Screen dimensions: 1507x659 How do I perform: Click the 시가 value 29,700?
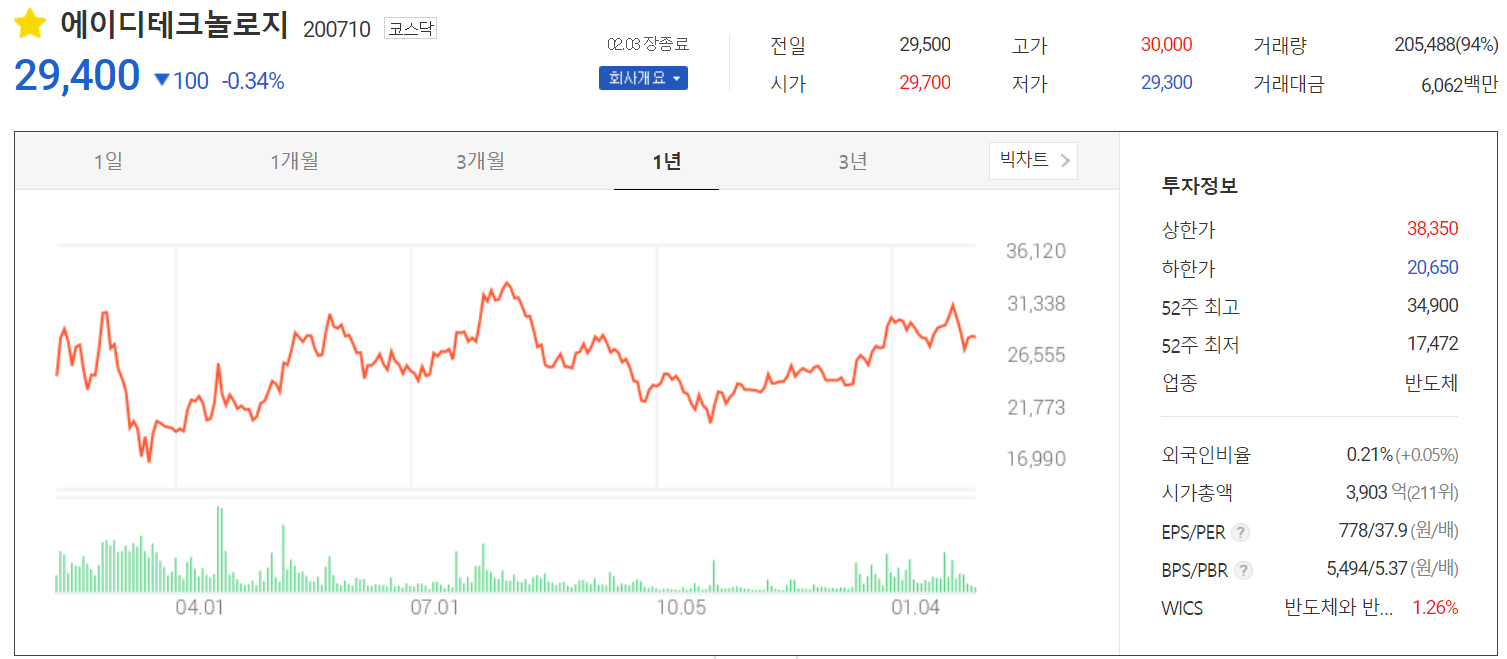925,83
